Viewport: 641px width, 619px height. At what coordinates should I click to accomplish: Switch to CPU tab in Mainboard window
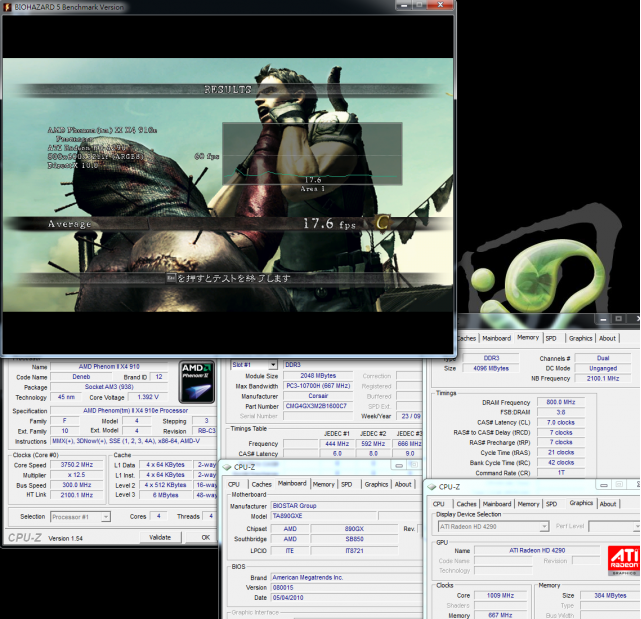(x=234, y=484)
